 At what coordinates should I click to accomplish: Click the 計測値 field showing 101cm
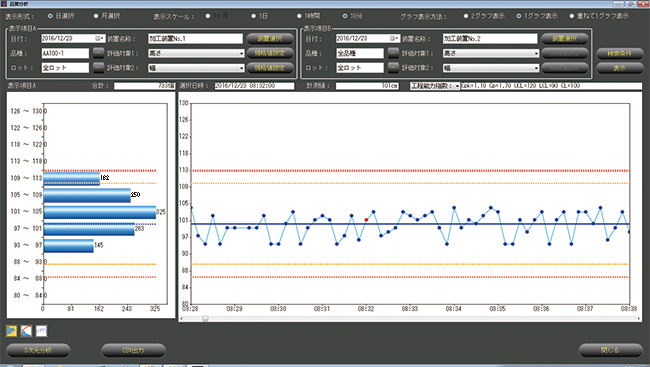[367, 86]
